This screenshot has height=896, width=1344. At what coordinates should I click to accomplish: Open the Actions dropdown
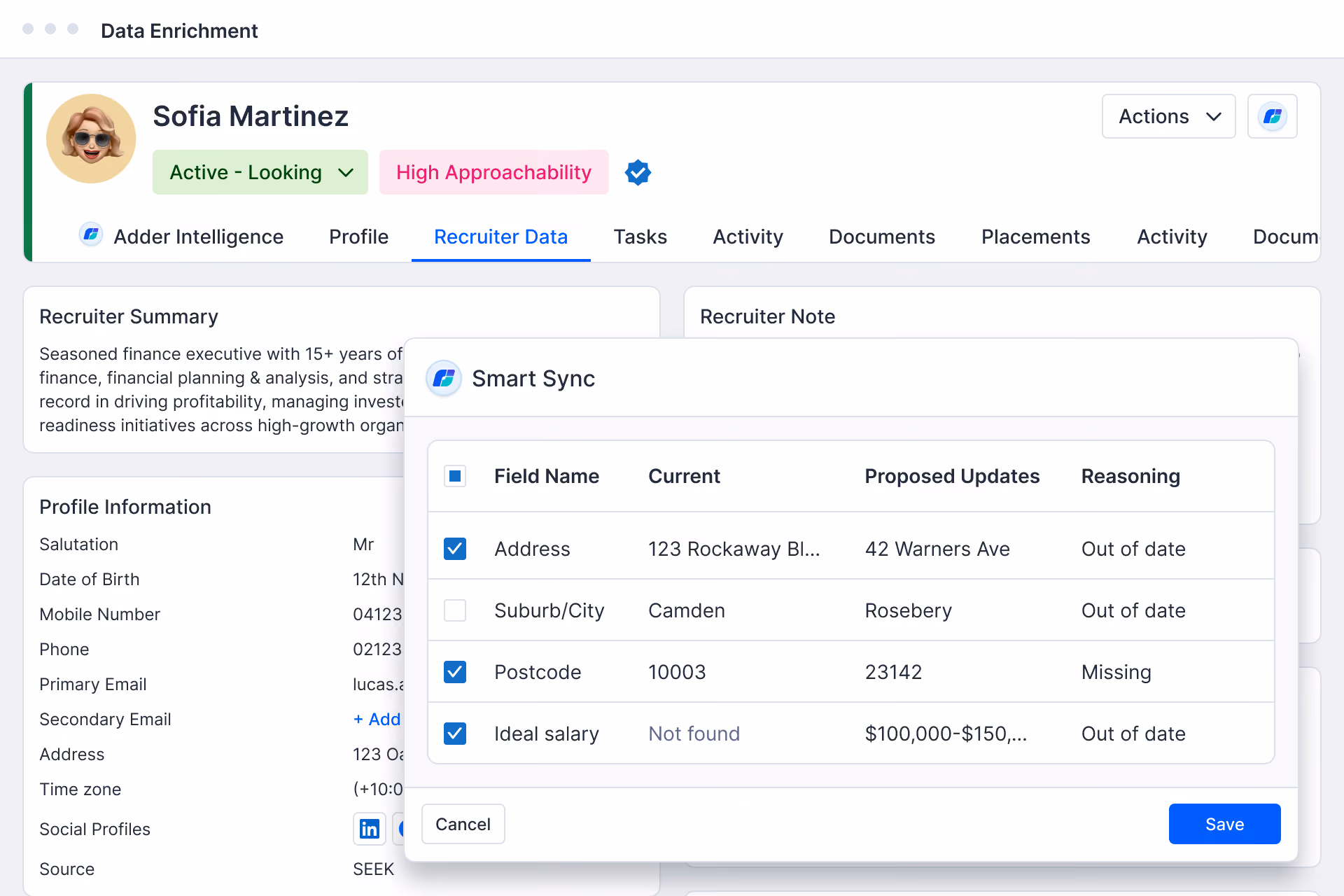[1168, 116]
